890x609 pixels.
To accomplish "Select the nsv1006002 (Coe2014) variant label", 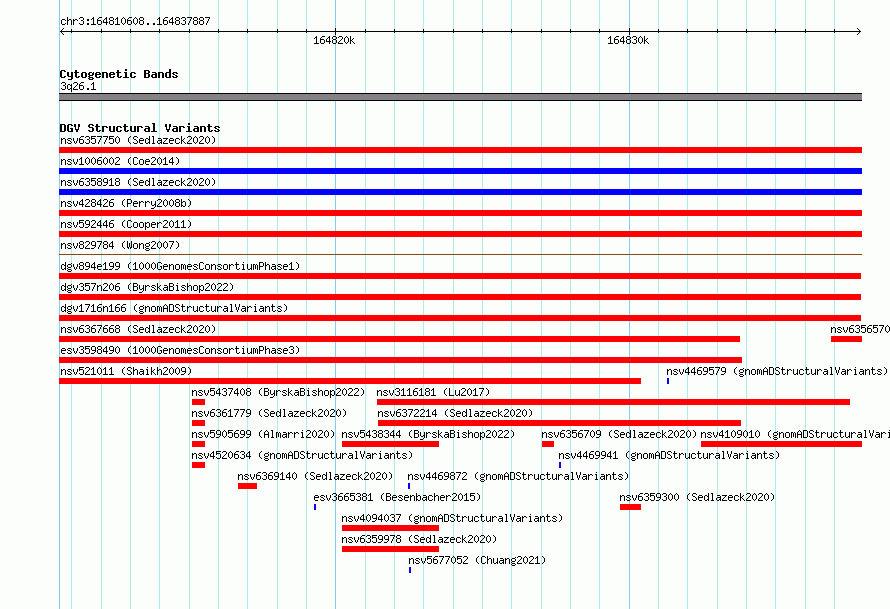I will click(120, 161).
